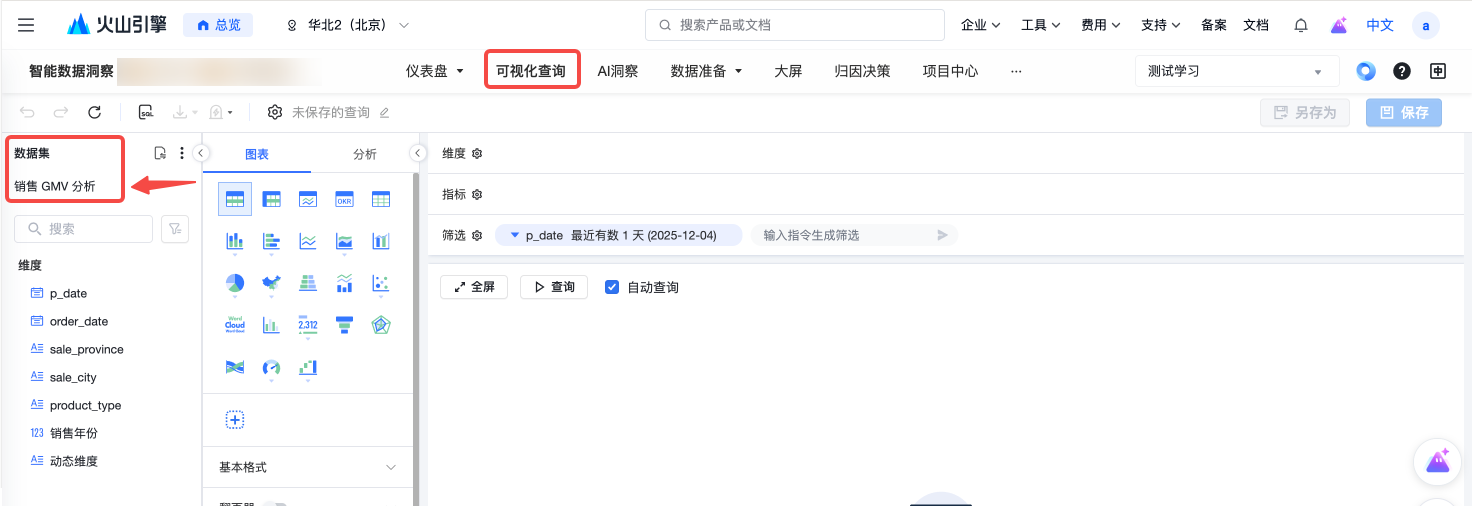
Task: Open the 项目中心 tab
Action: click(x=950, y=71)
